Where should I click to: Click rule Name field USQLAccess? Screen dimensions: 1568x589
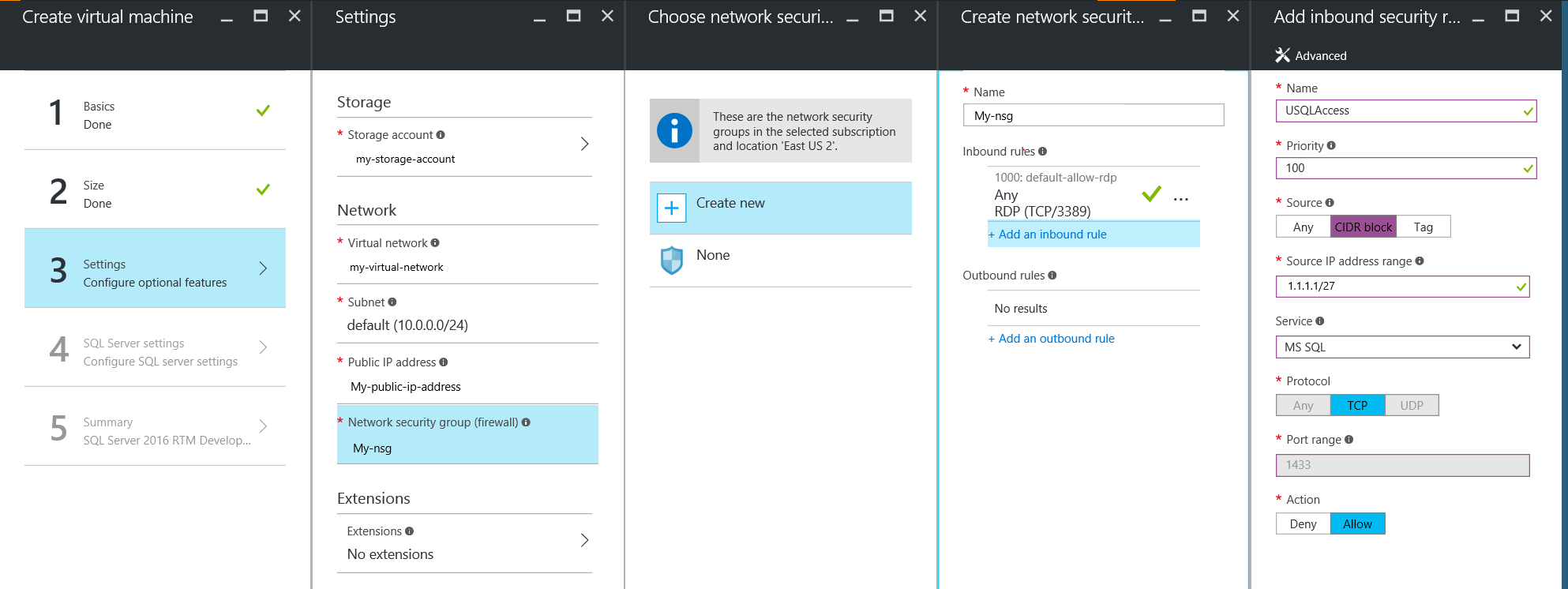pyautogui.click(x=1406, y=111)
